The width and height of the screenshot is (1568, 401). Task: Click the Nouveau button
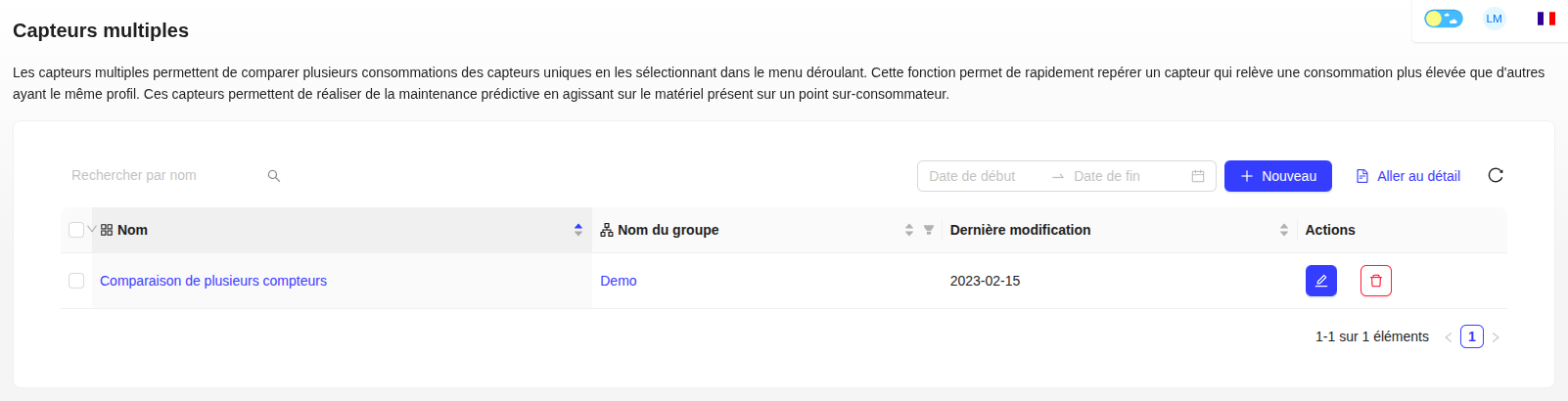tap(1277, 176)
